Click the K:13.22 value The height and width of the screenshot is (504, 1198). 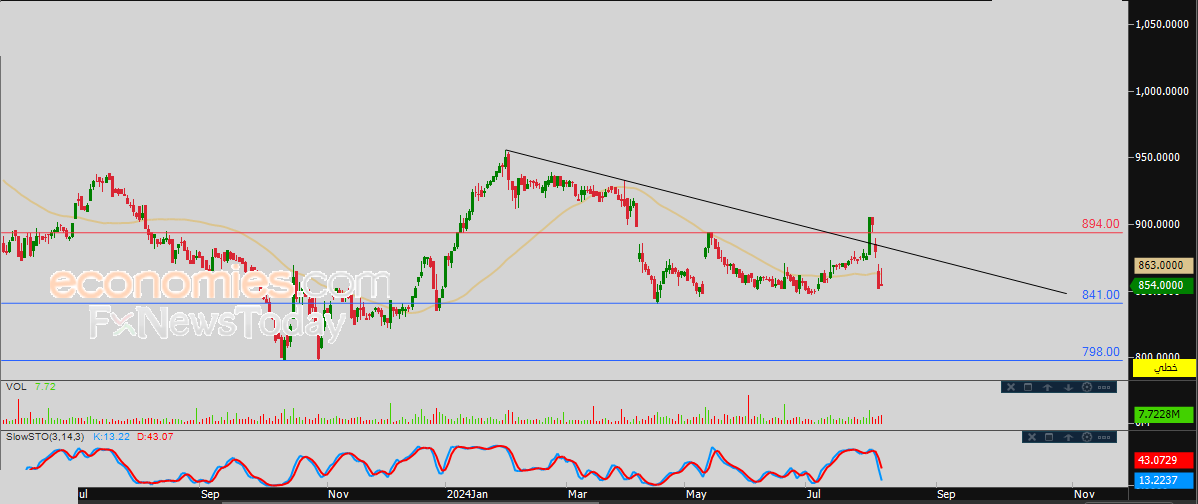point(112,437)
